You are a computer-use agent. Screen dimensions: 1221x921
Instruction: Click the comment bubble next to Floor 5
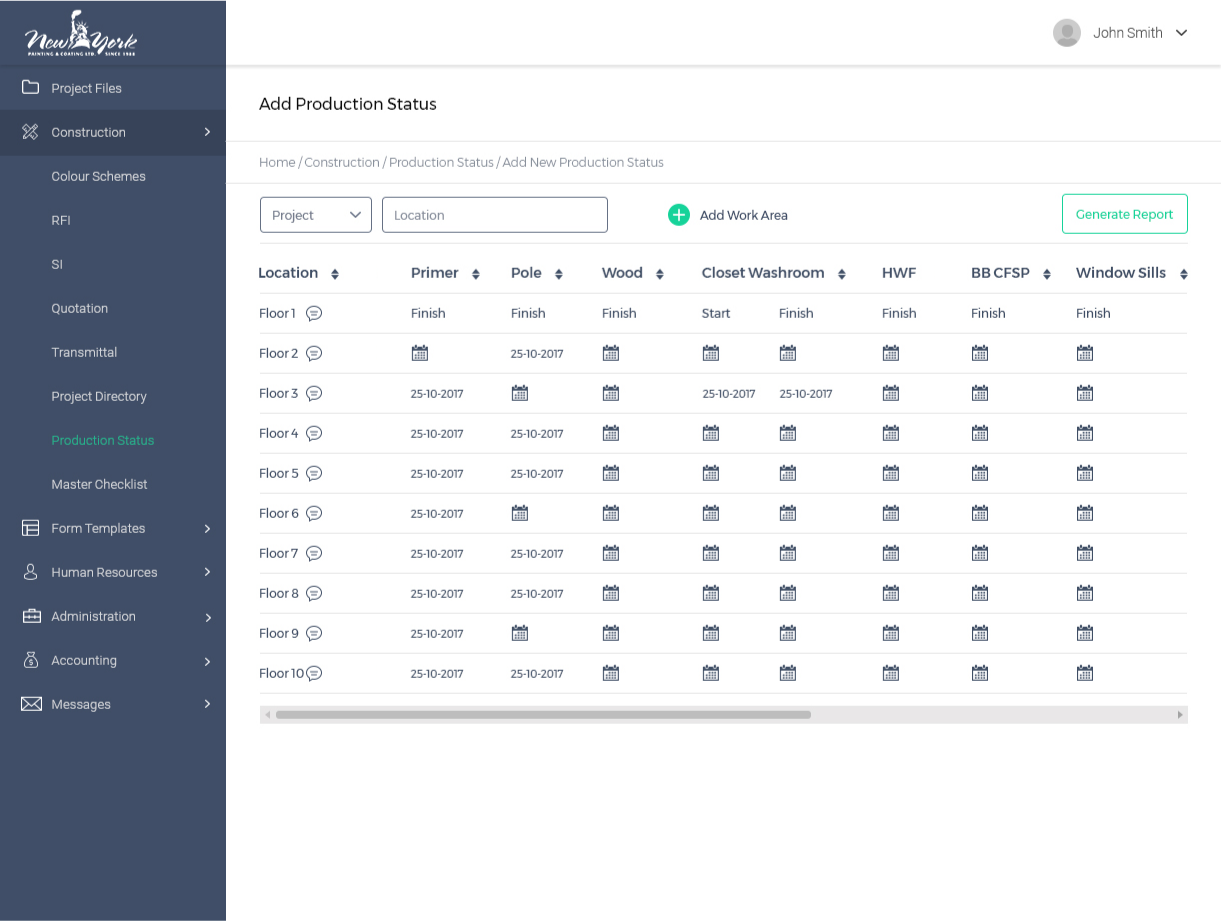click(x=315, y=473)
